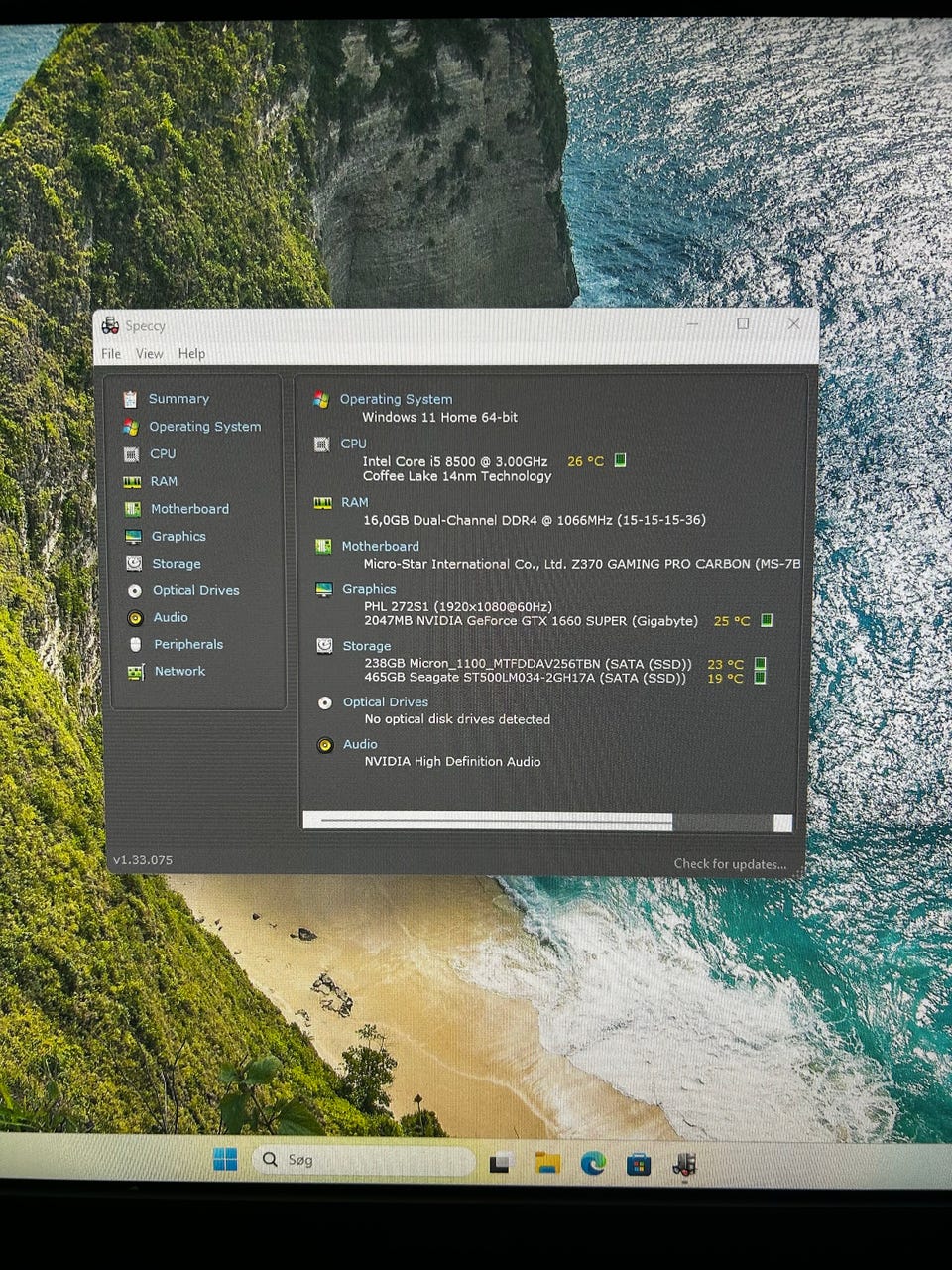Click the 'PHL 272S1 (1920x1080@60Hz)' text
Viewport: 952px width, 1270px height.
[x=458, y=606]
